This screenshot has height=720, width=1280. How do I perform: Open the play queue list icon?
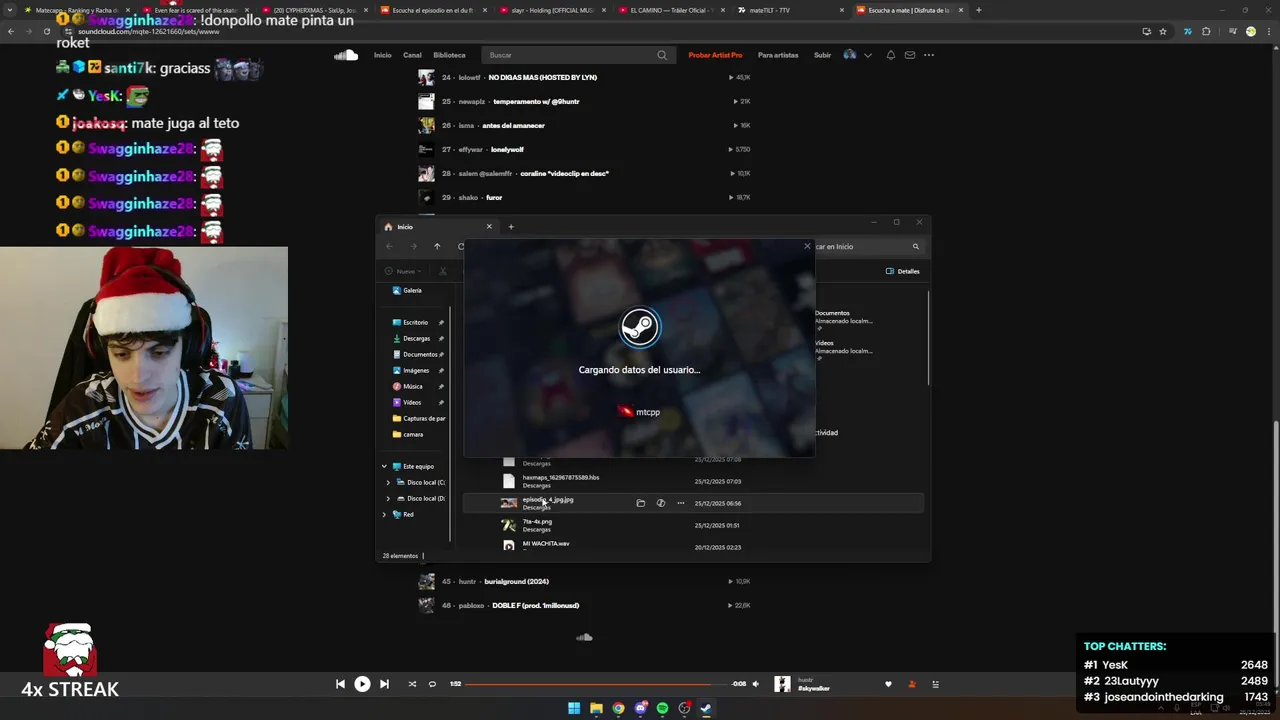tap(936, 684)
